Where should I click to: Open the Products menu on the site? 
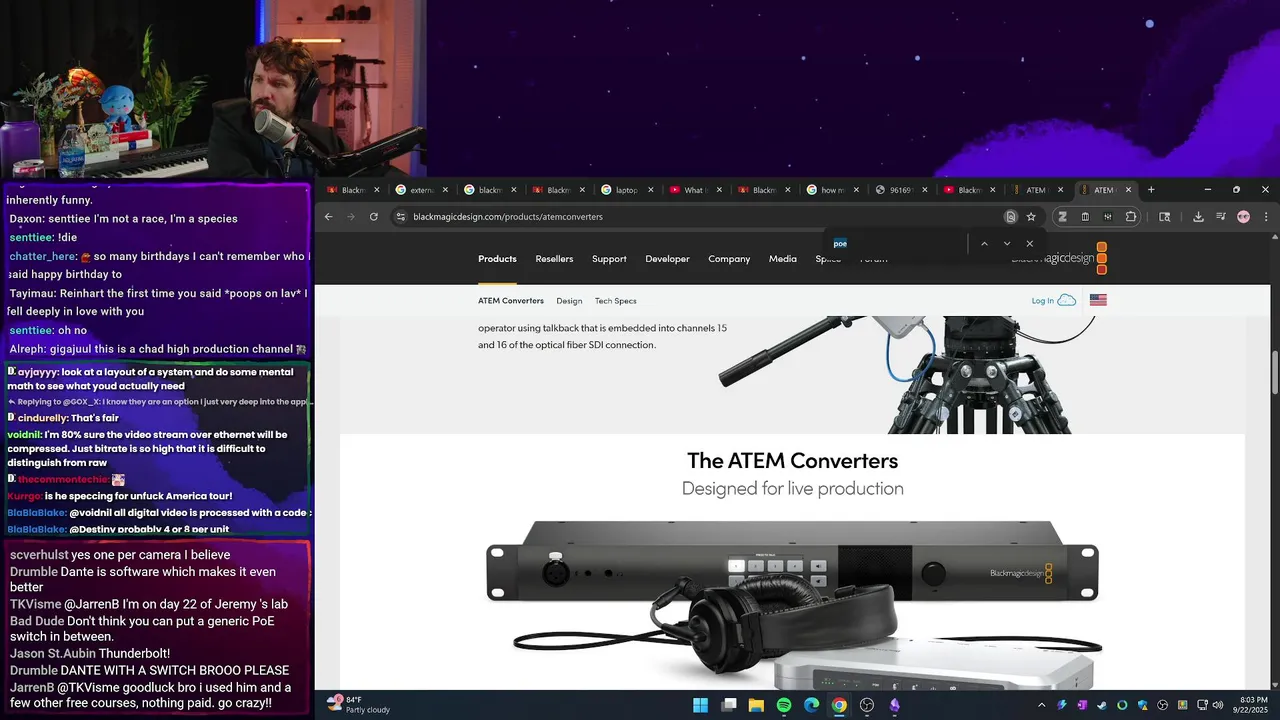click(497, 259)
